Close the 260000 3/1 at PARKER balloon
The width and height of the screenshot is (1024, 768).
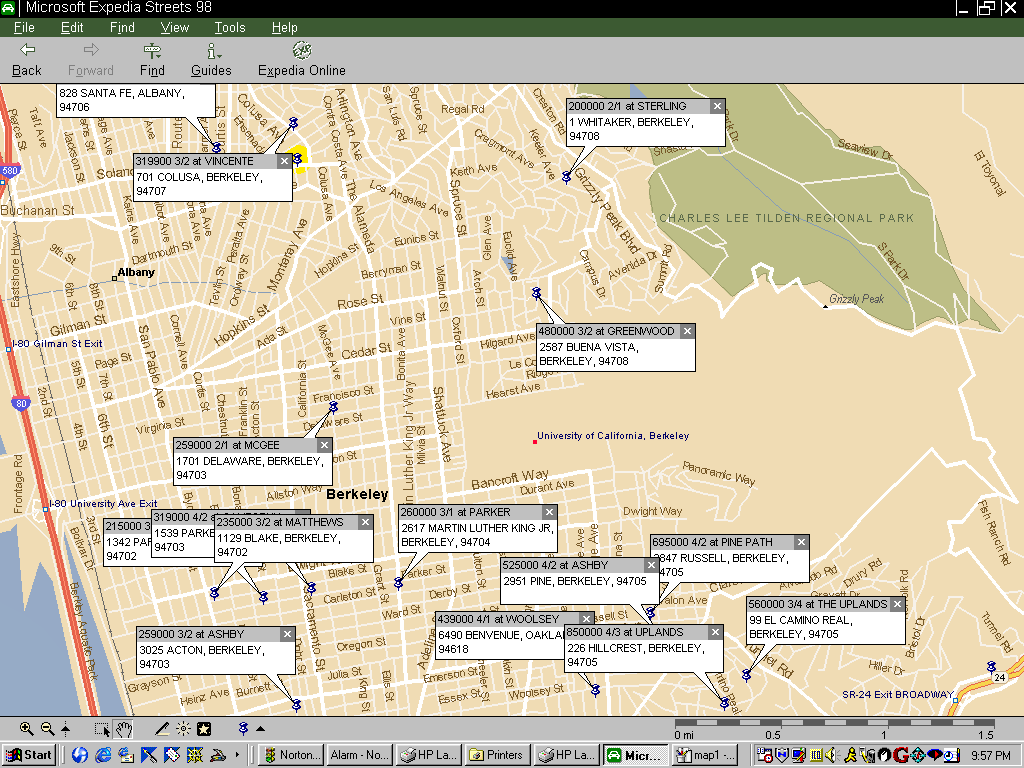click(550, 512)
